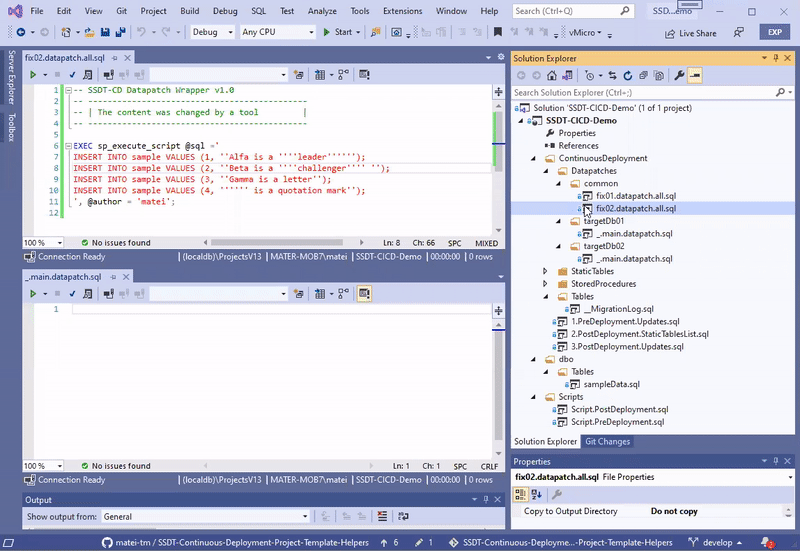Viewport: 800px width, 551px height.
Task: Click the Open File folder icon in toolbar
Action: (89, 32)
